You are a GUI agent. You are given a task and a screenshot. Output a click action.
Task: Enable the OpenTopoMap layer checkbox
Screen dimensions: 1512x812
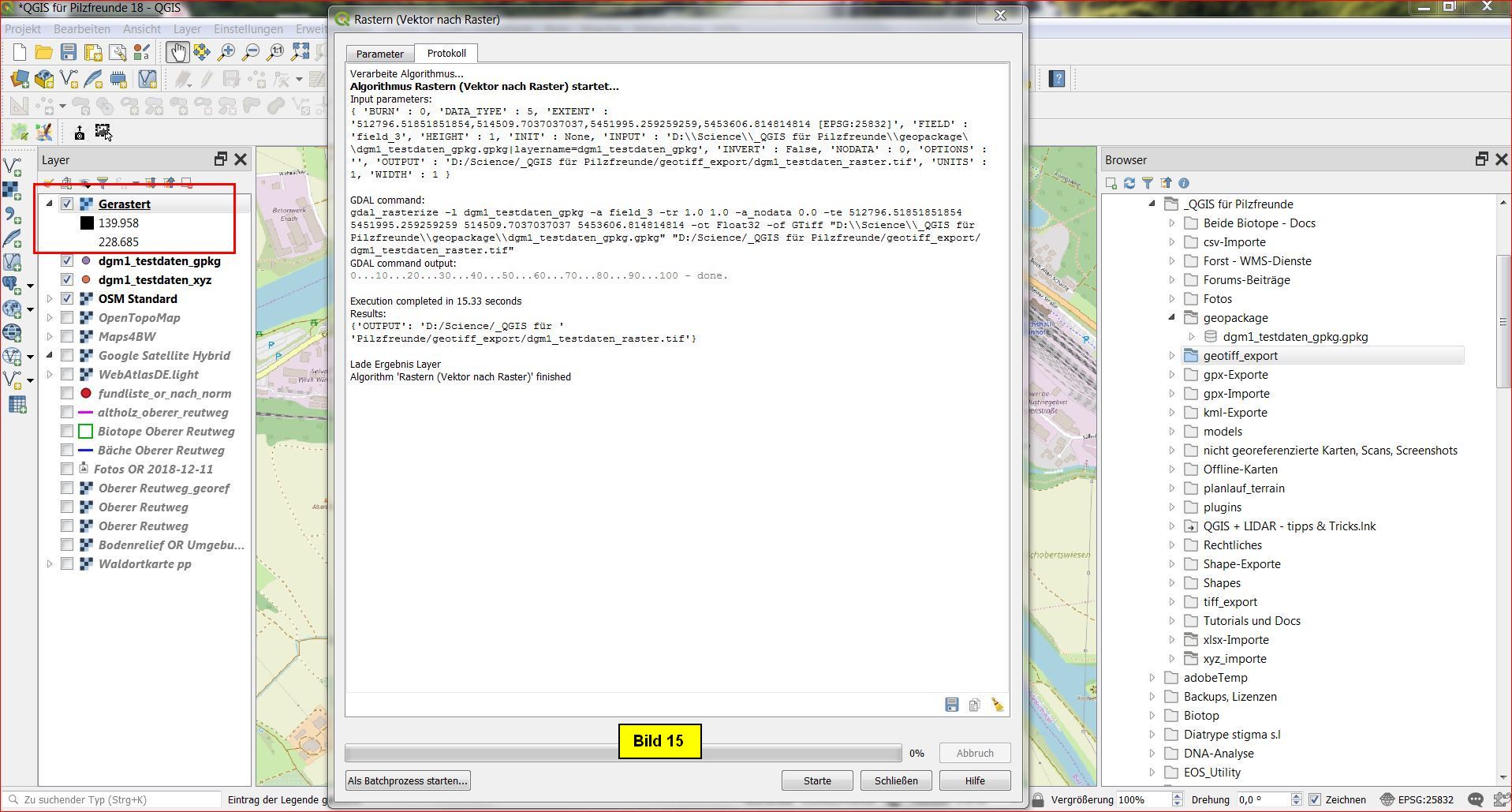click(x=67, y=317)
